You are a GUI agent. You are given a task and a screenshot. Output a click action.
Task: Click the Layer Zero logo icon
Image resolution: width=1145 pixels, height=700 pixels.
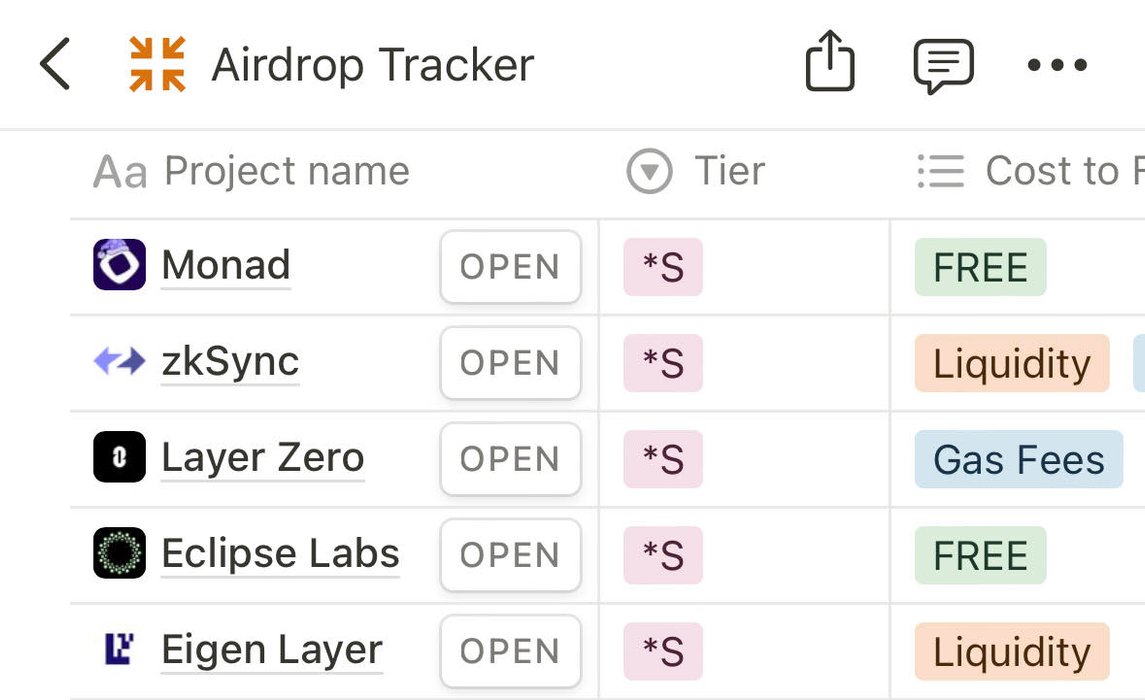click(120, 457)
